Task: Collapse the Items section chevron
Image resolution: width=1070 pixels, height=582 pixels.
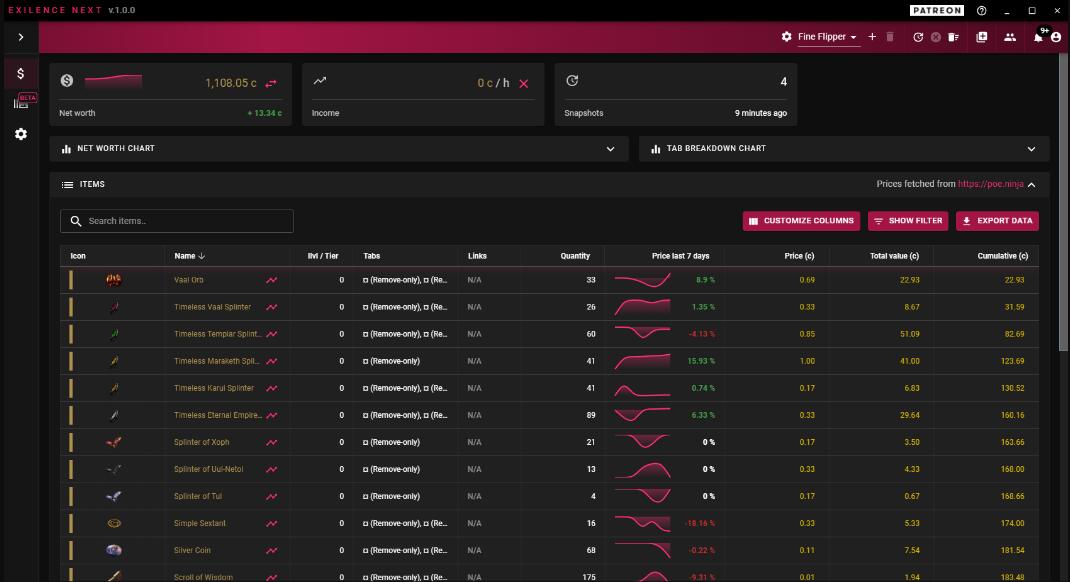Action: 1032,184
